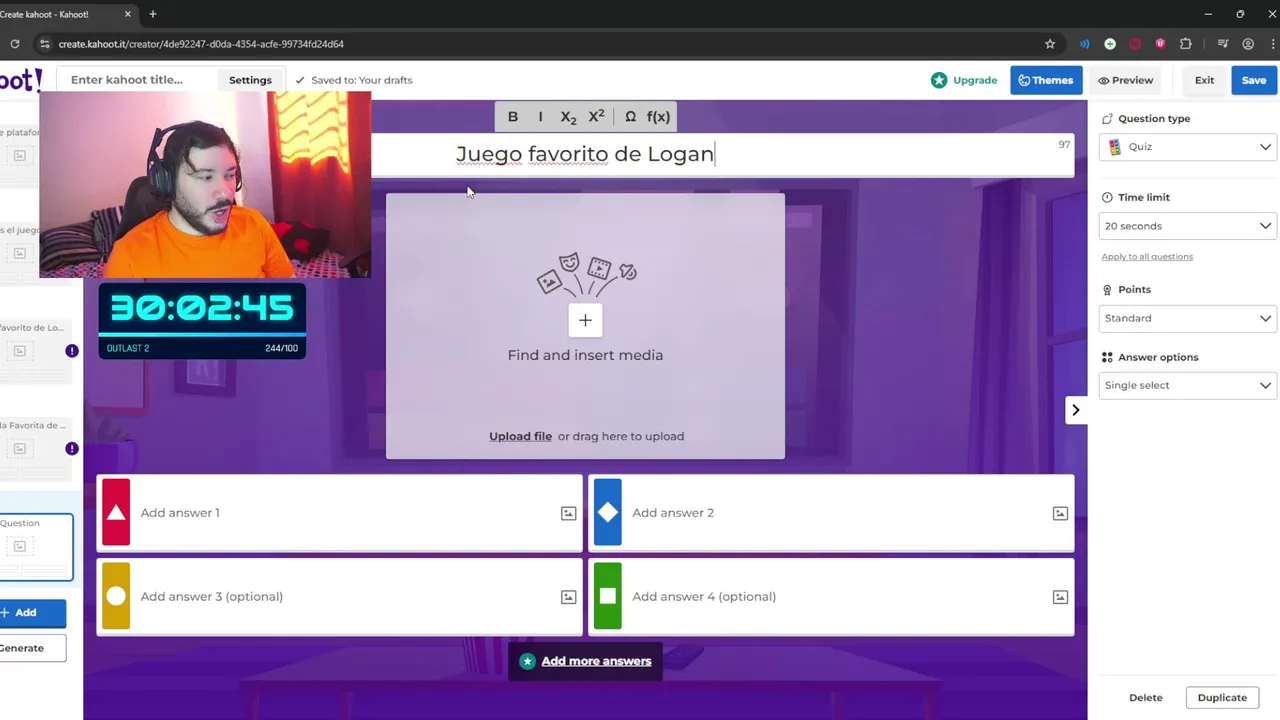The image size is (1280, 720).
Task: Open the Answer options dropdown
Action: pos(1187,385)
